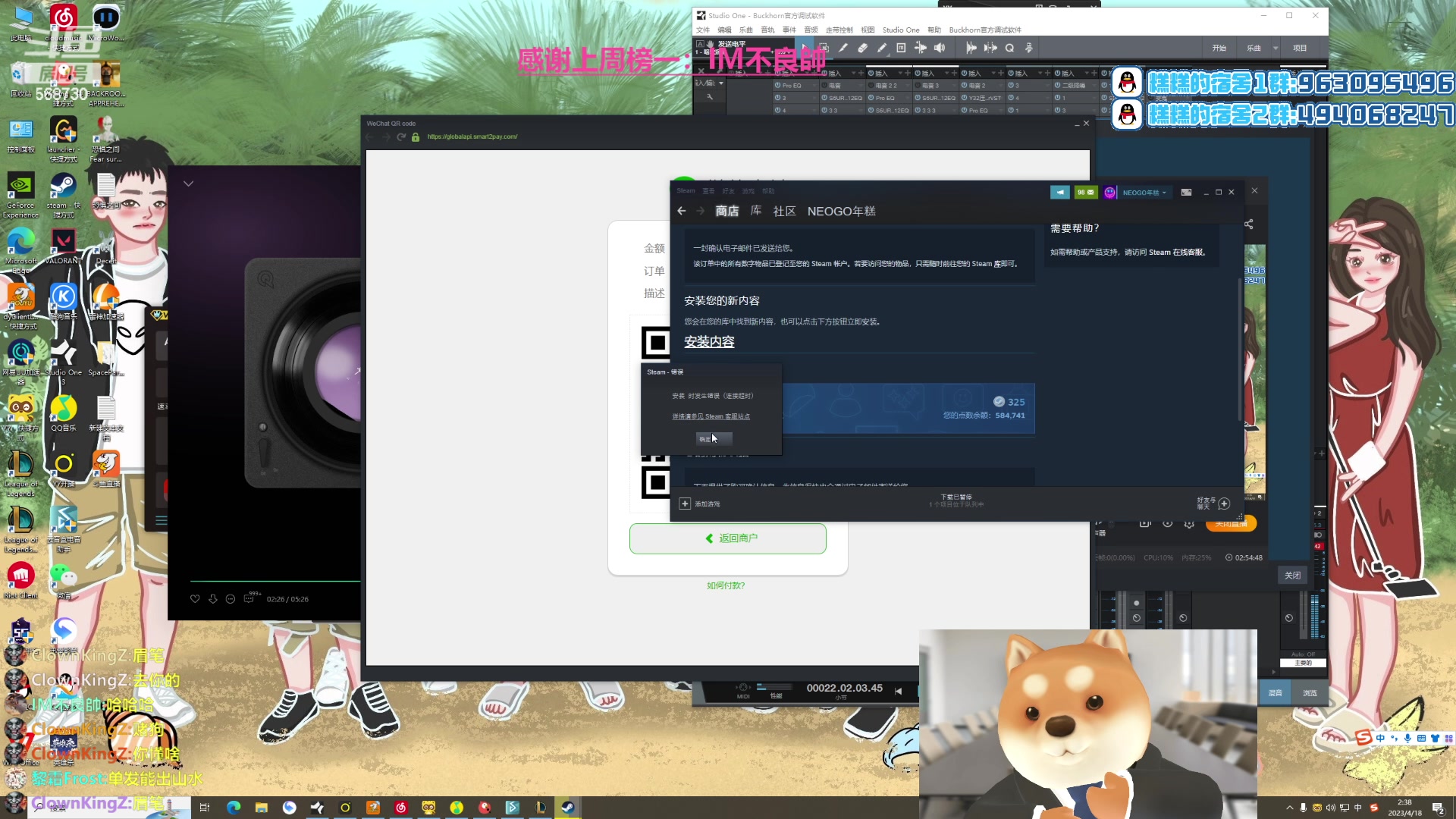
Task: Click the Steam page vertical scrollbar
Action: [x=1240, y=349]
